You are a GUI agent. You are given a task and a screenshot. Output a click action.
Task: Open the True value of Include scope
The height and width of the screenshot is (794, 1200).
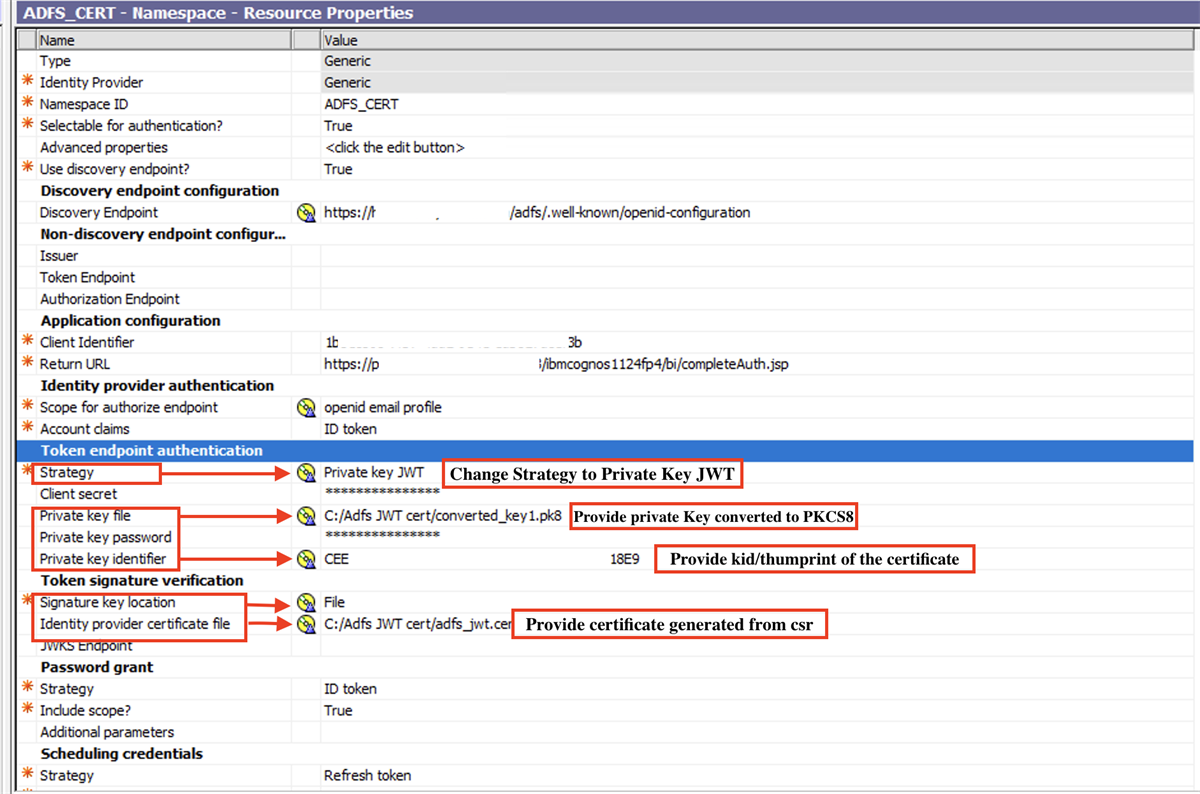pyautogui.click(x=338, y=711)
